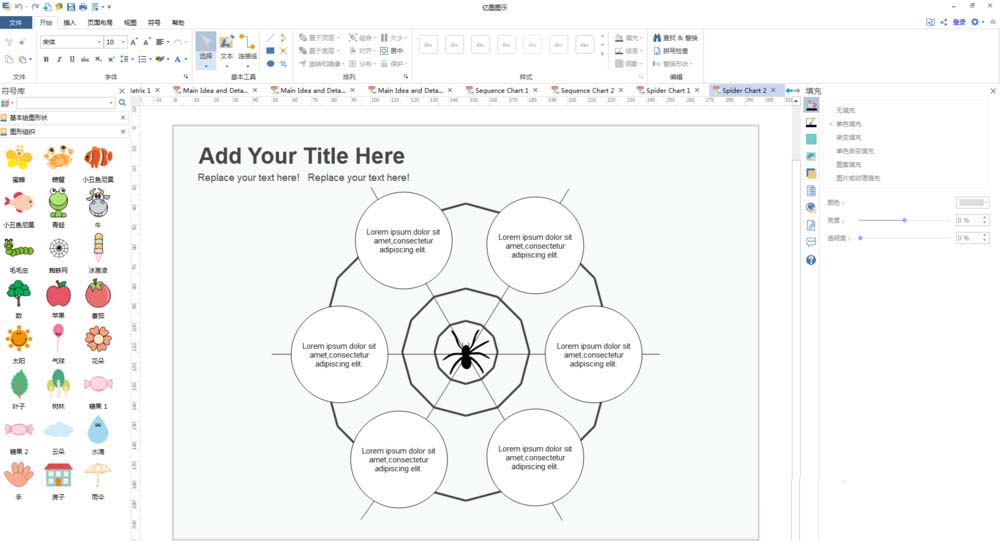Pick the blue rectangle shape tool
Image resolution: width=1000 pixels, height=541 pixels.
[x=270, y=50]
